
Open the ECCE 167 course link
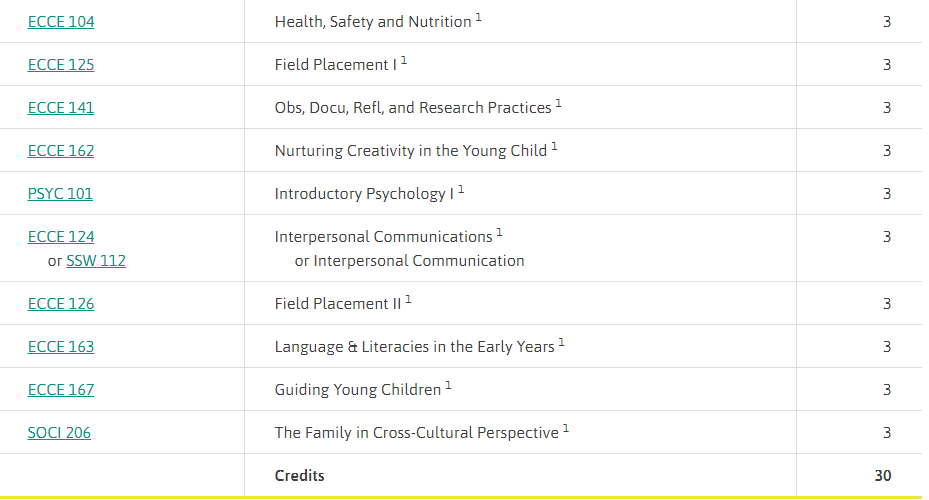[x=61, y=390]
